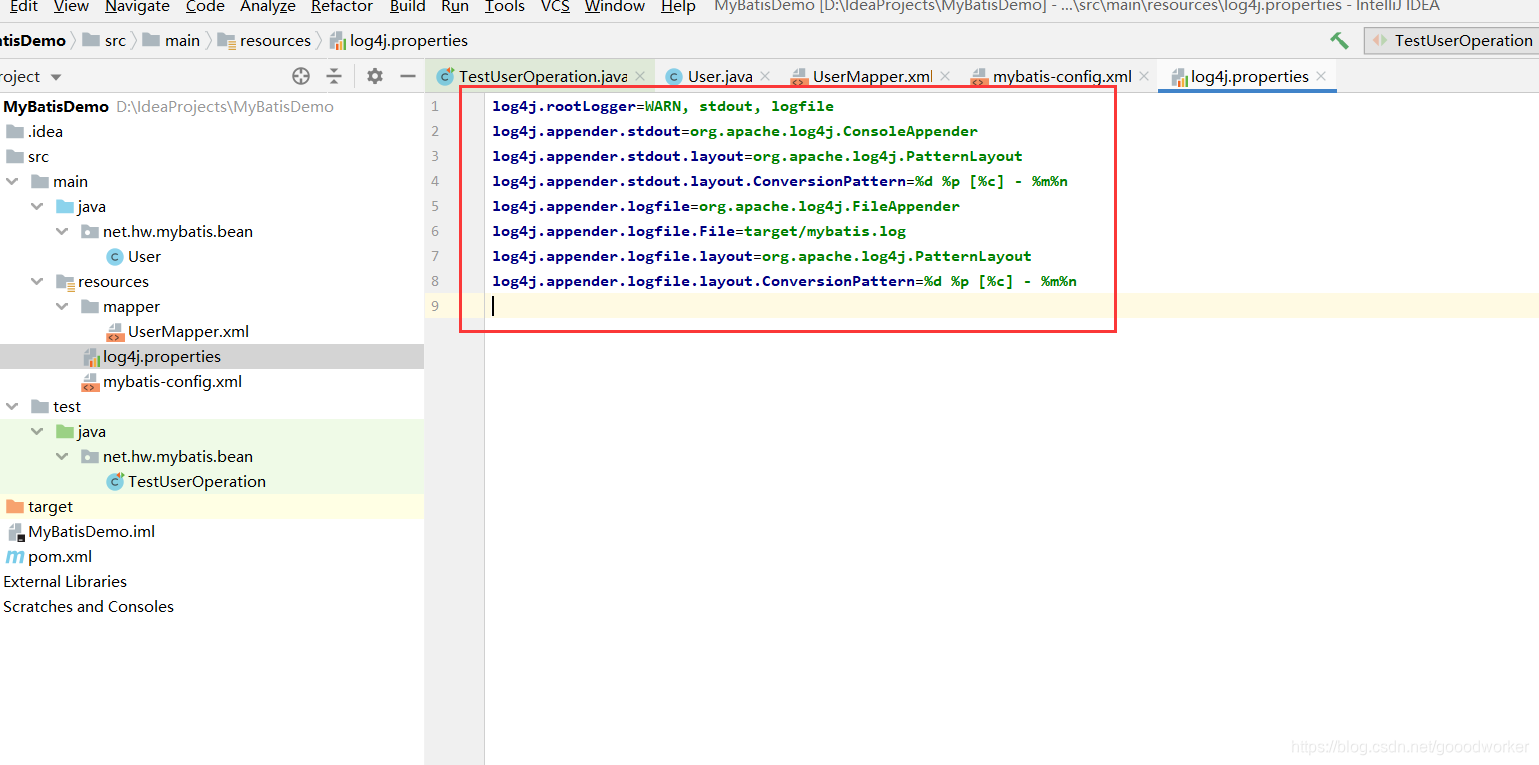Image resolution: width=1539 pixels, height=765 pixels.
Task: Open Project panel settings gear
Action: (375, 76)
